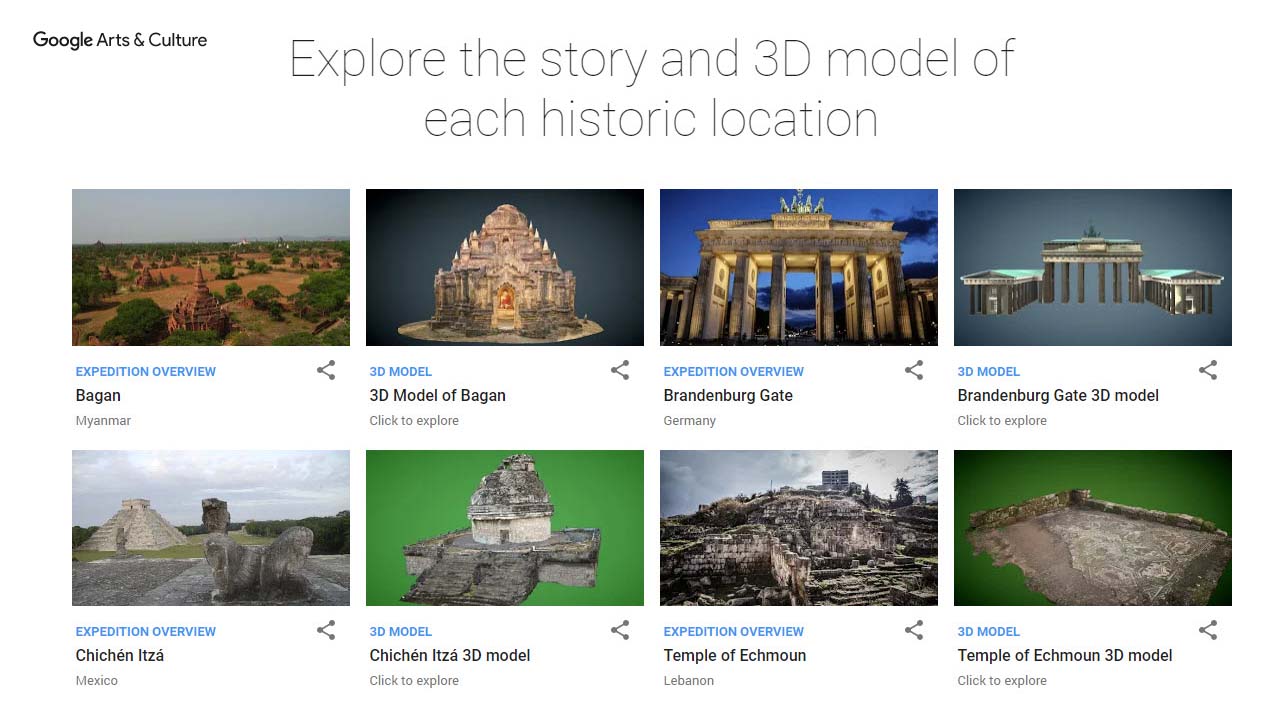Explore the Temple of Echmoun 3D model
The image size is (1280, 720).
[x=1064, y=655]
